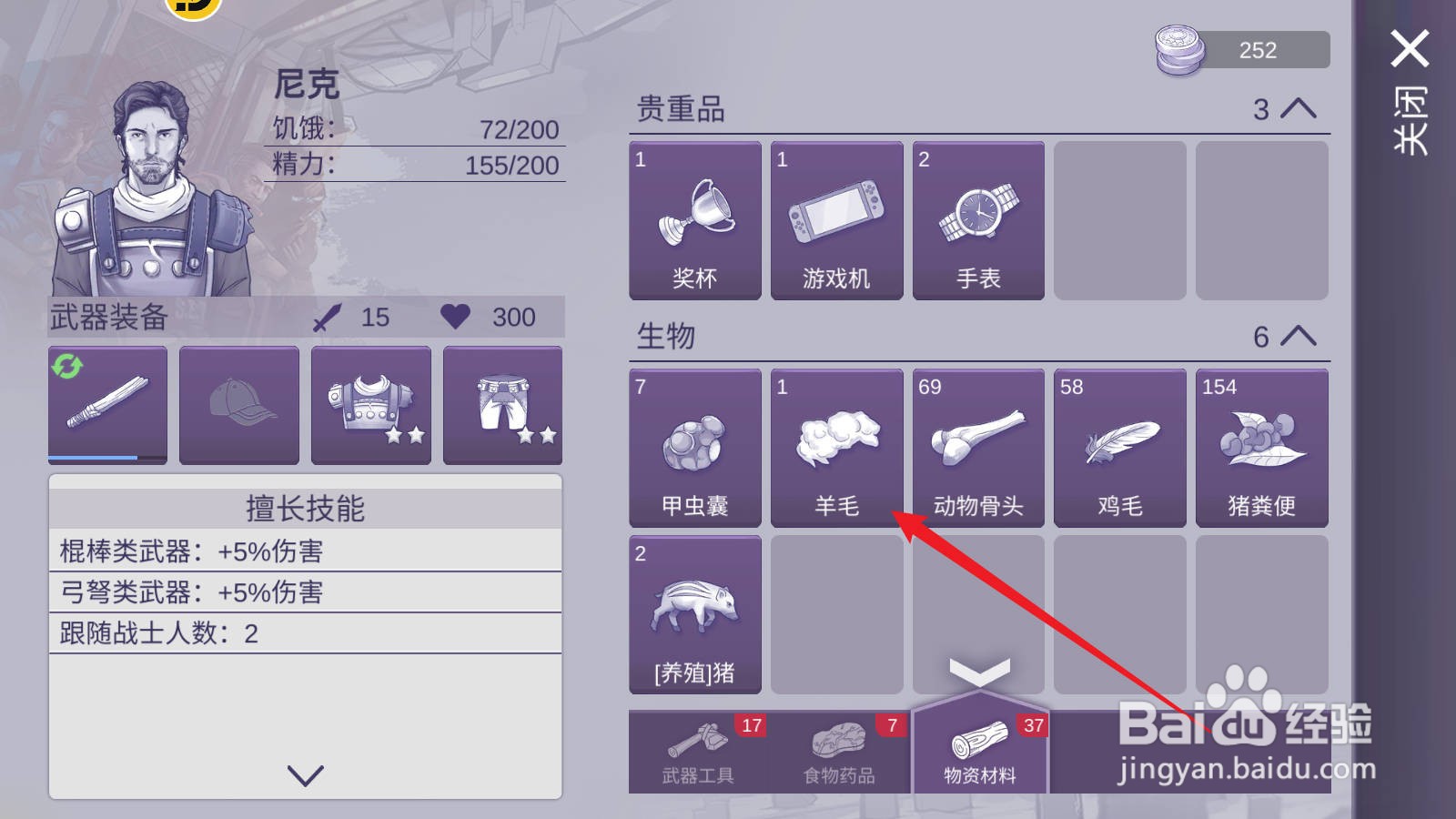Screen dimensions: 1456x819
Task: Select the 动物骨头 bone item
Action: [x=978, y=448]
